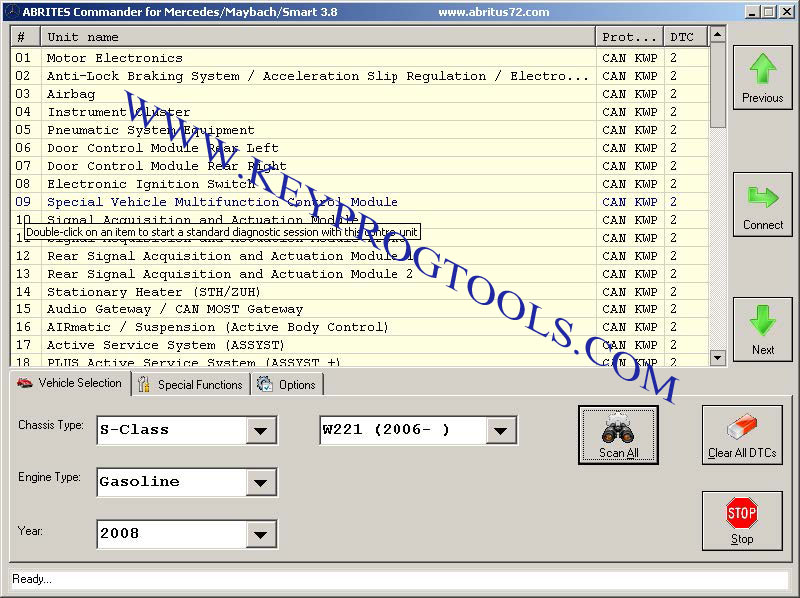Select the Vehicle Selection tab
The width and height of the screenshot is (800, 598).
[x=68, y=383]
